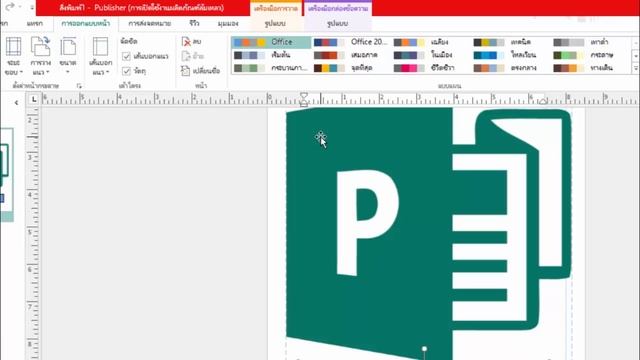Screen dimensions: 640x360
Task: Open the Text Box Tools Format tab
Action: tap(338, 23)
